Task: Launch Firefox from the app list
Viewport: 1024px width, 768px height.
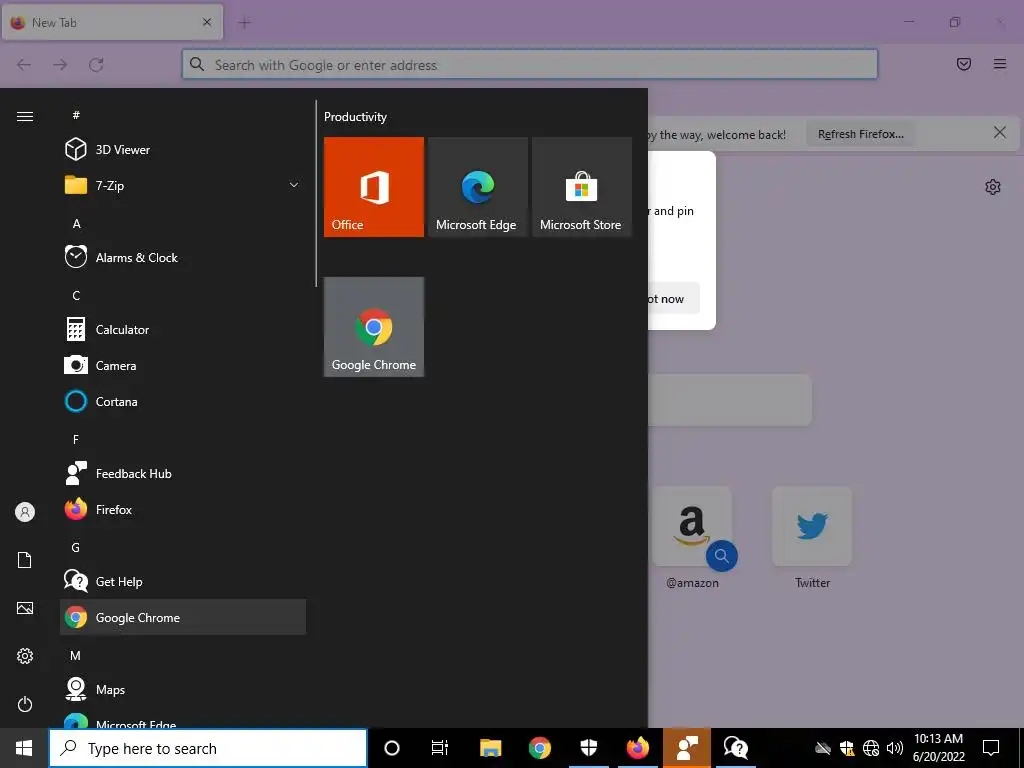Action: (x=183, y=509)
